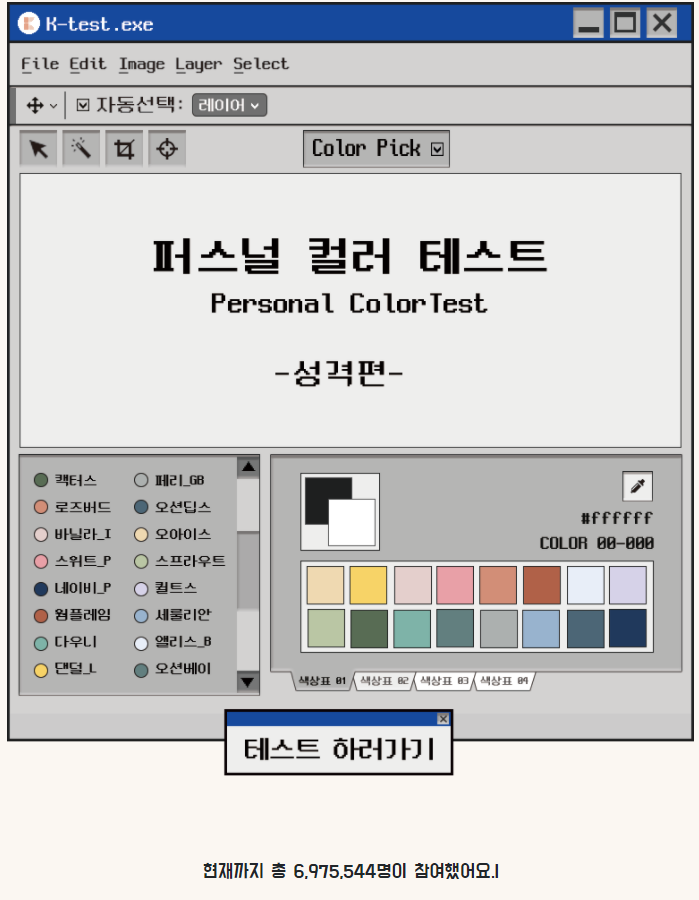This screenshot has height=900, width=699.
Task: Pick the dark cactus green swatch
Action: pyautogui.click(x=368, y=629)
